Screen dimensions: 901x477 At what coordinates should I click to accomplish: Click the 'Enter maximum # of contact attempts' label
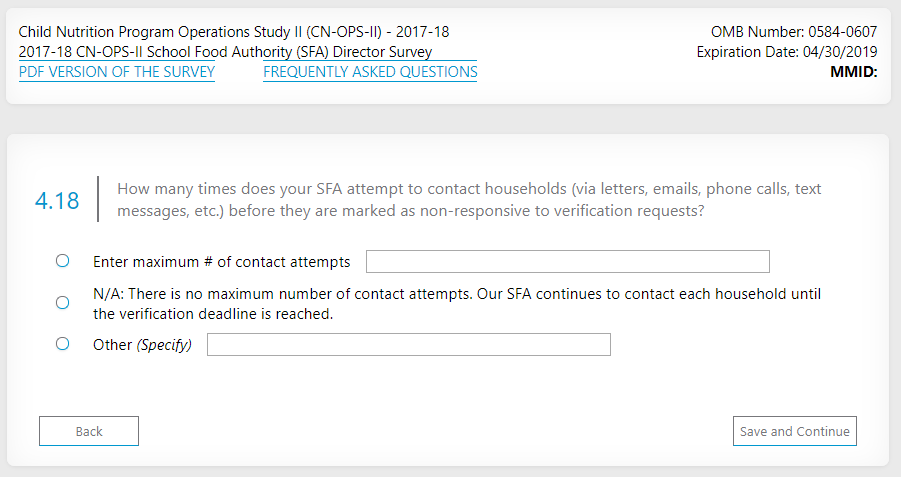tap(221, 262)
